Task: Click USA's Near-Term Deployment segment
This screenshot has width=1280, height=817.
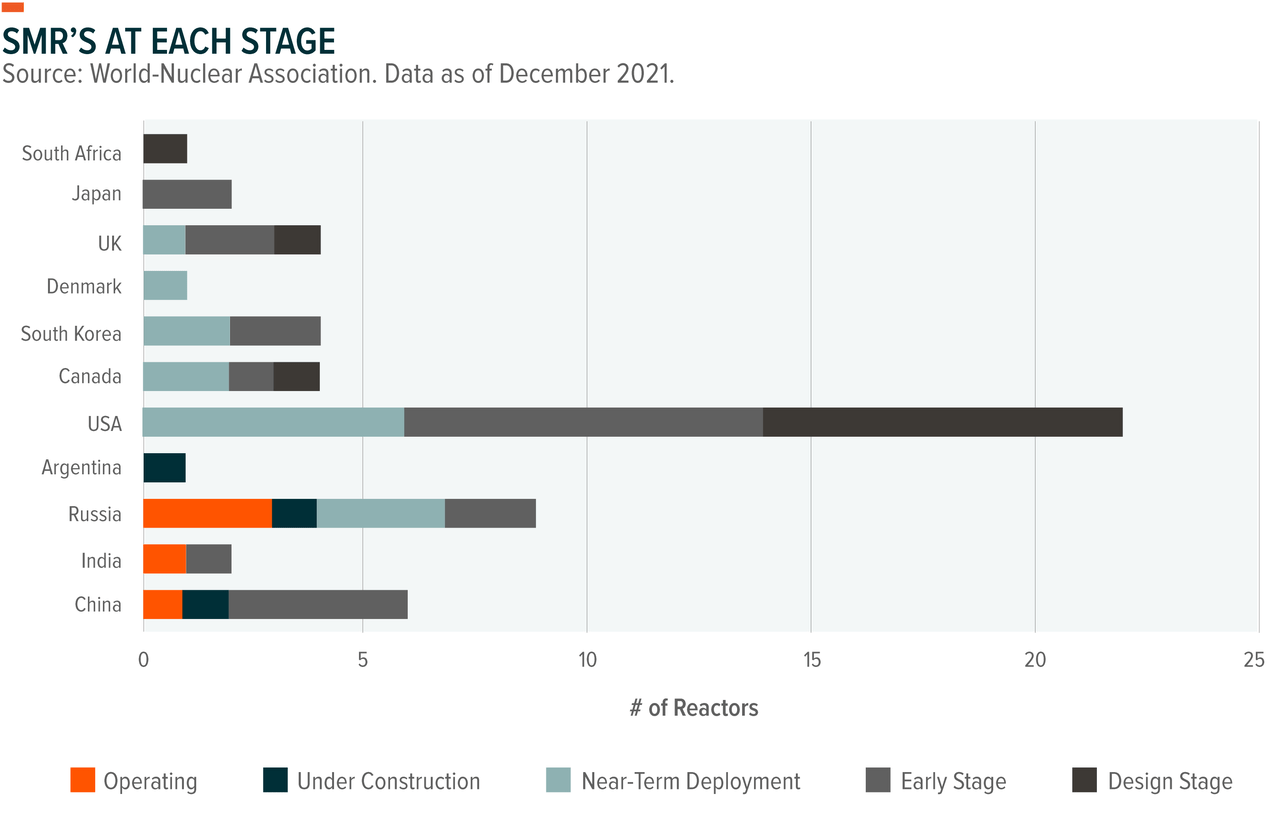Action: coord(274,422)
